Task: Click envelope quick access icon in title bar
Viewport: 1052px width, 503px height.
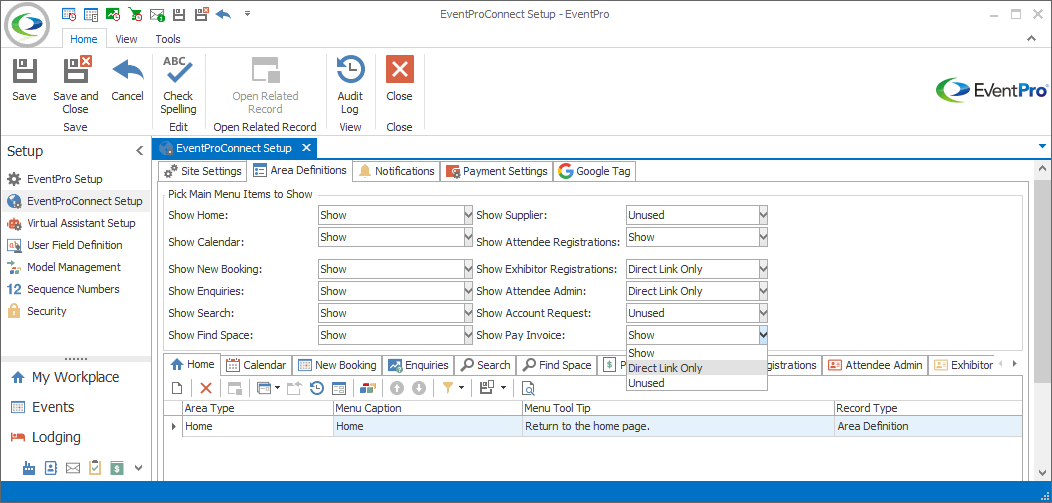Action: coord(157,13)
